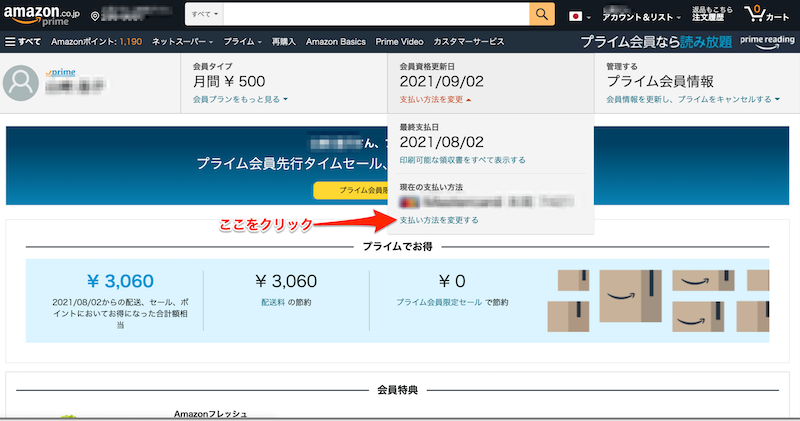Viewport: 800px width, 421px height.
Task: Open Prime Video in navigation bar
Action: coord(399,42)
